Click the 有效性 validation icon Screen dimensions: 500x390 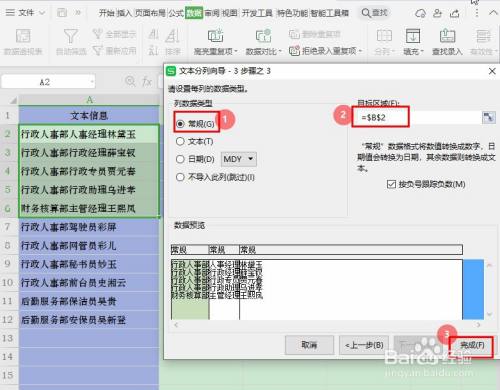point(483,35)
